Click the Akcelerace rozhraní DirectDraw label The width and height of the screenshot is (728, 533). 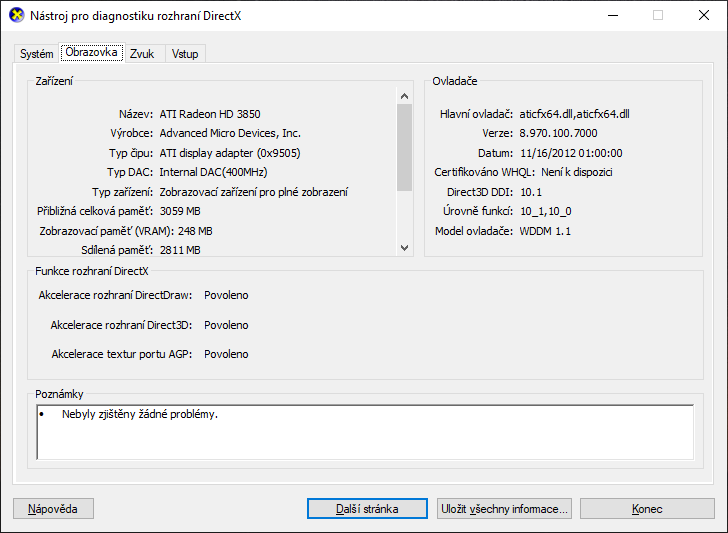115,295
